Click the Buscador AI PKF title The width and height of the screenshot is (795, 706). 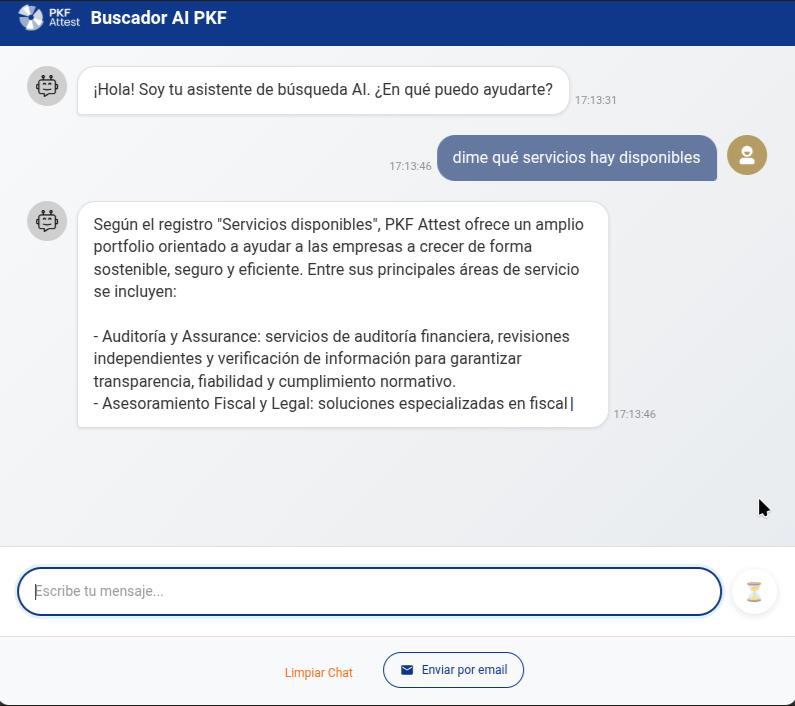[158, 17]
